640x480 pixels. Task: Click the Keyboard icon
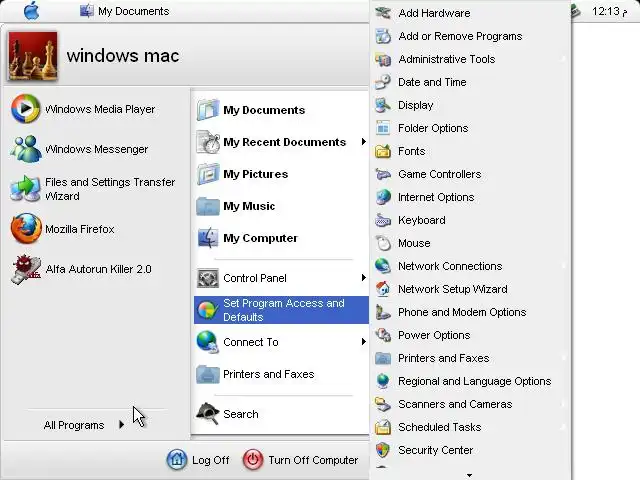(x=383, y=220)
